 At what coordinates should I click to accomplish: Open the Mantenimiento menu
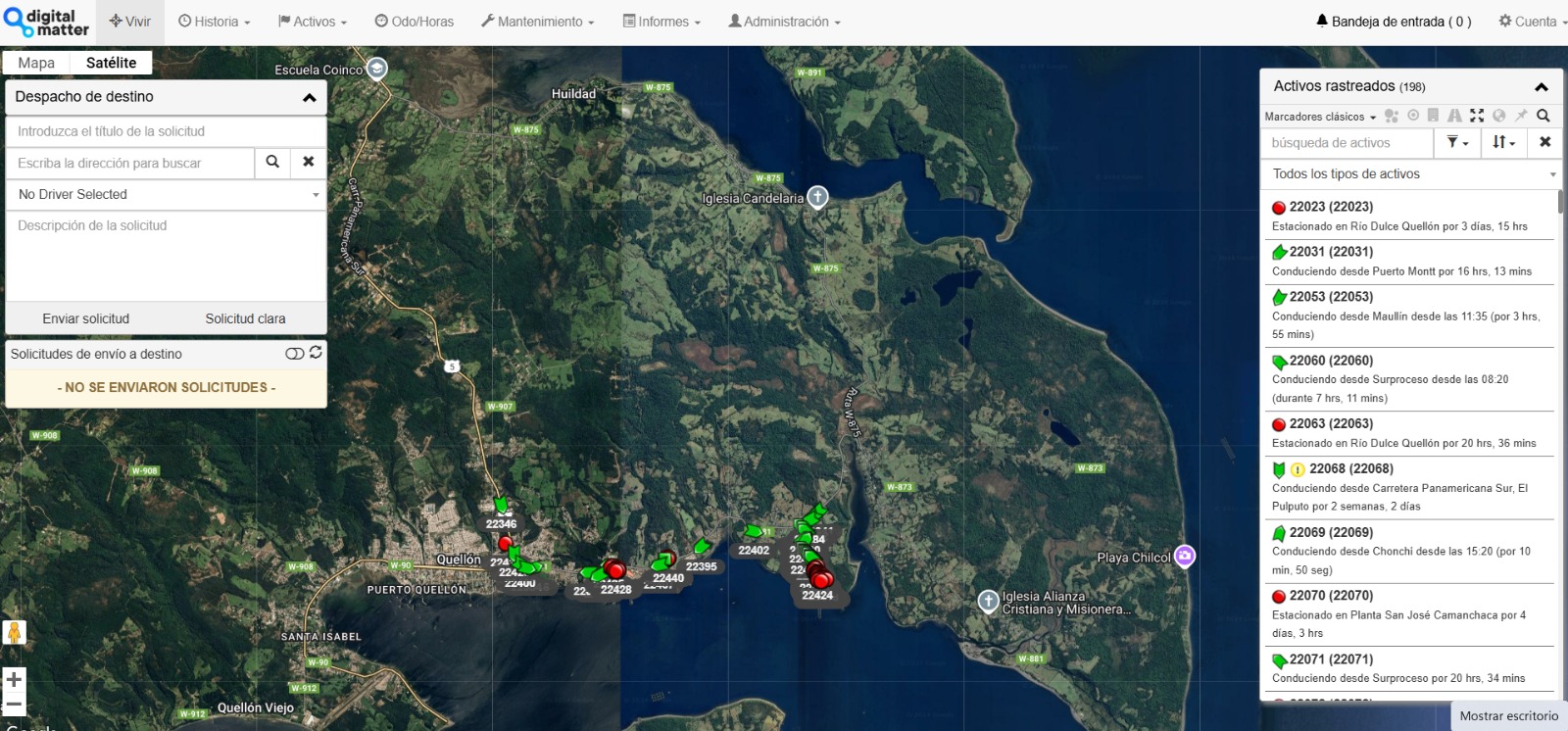538,22
